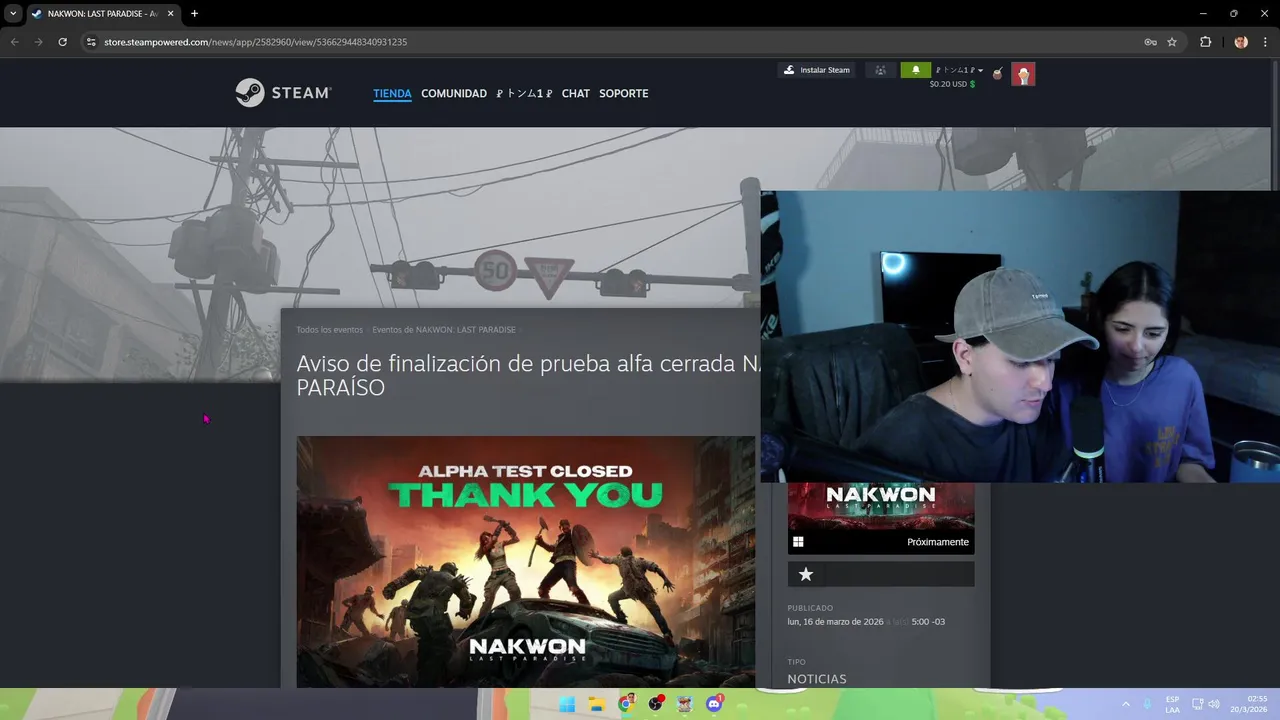Open the Chrome three-dot menu

coord(1266,42)
